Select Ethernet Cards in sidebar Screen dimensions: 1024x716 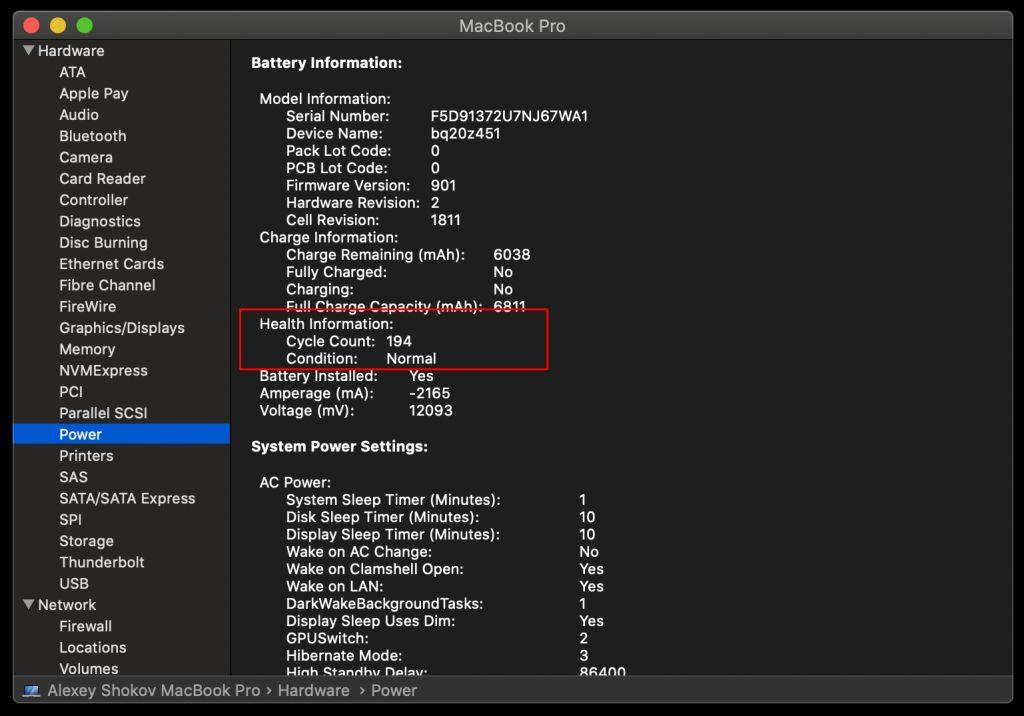pos(111,264)
